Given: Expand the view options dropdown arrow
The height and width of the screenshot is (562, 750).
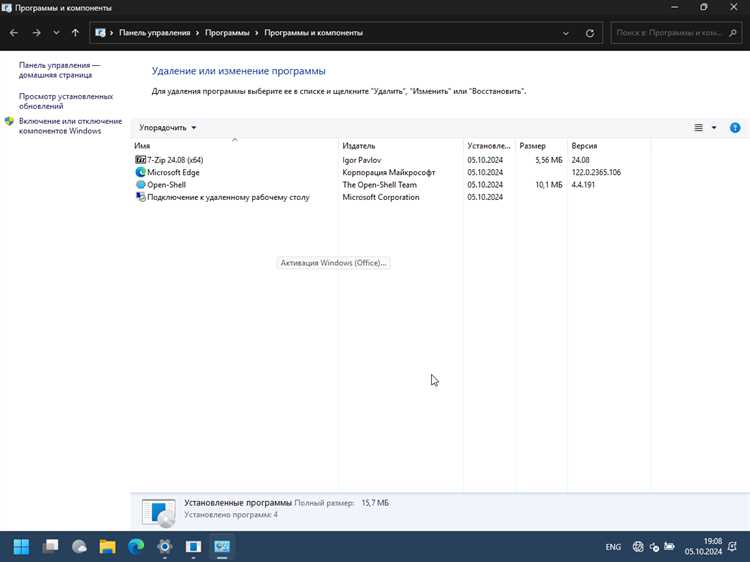Looking at the screenshot, I should click(714, 128).
